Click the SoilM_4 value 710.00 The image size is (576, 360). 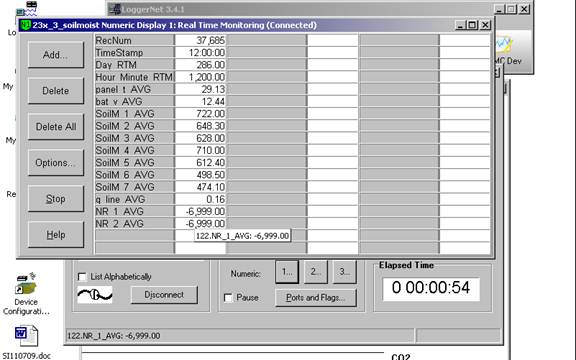(x=201, y=150)
